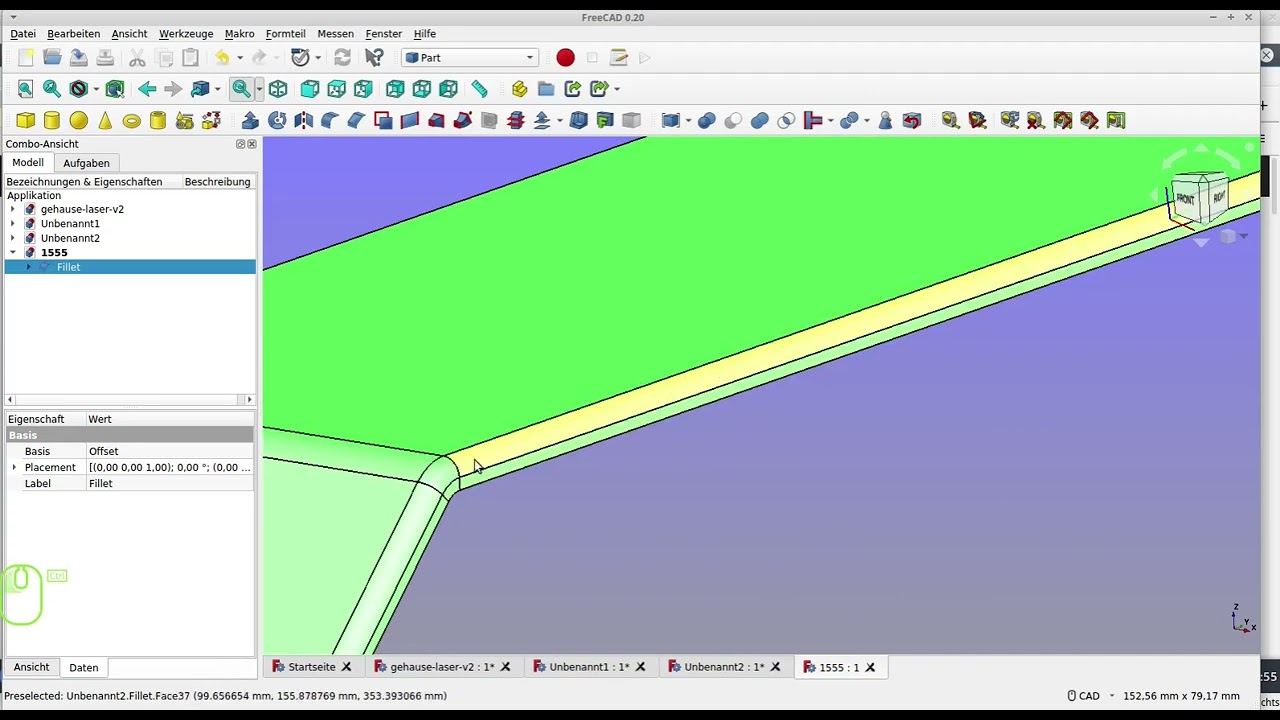Save the active document
Viewport: 1280px width, 720px height.
click(x=79, y=58)
